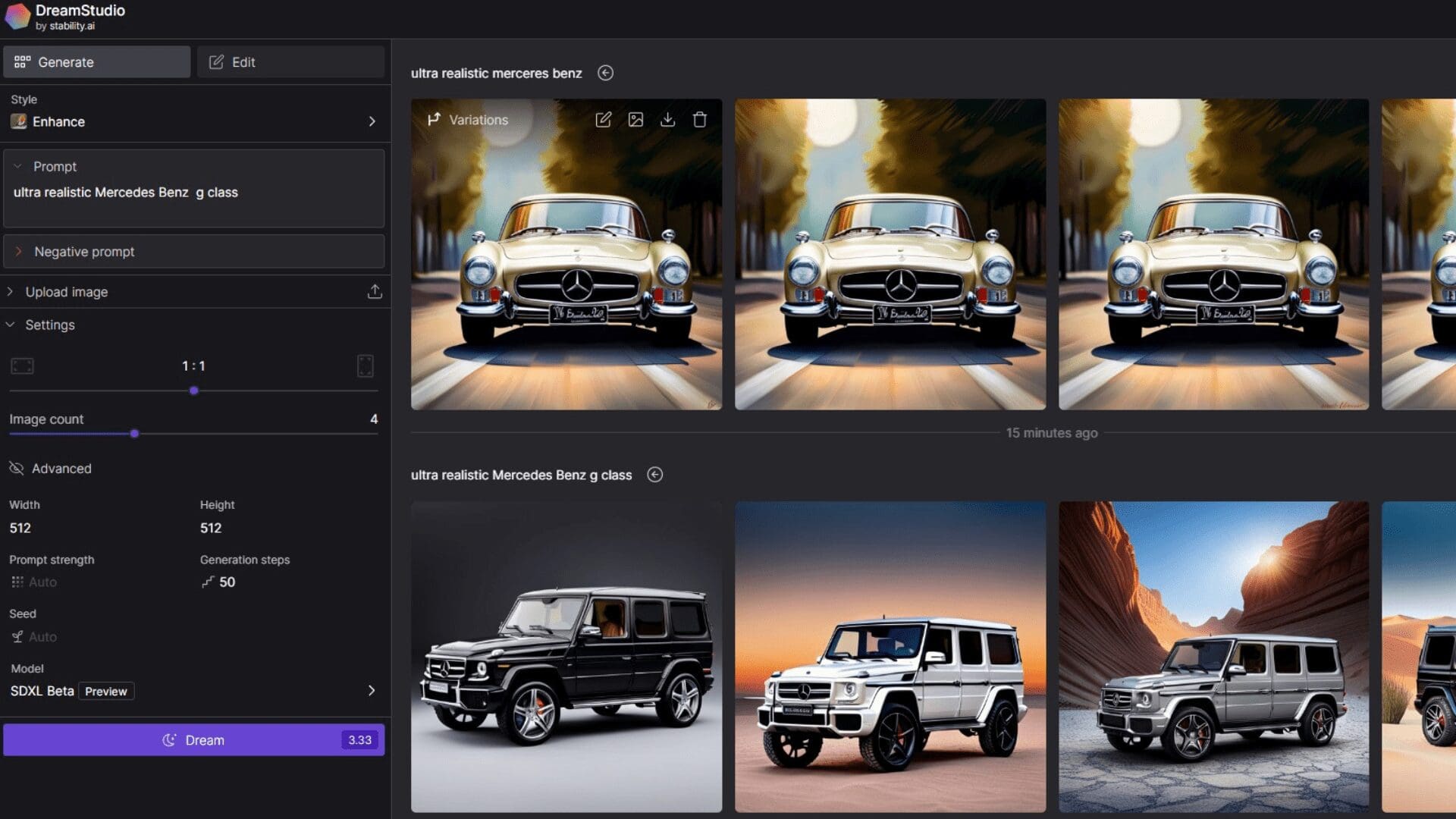Delete the first image with trash icon

pyautogui.click(x=699, y=120)
